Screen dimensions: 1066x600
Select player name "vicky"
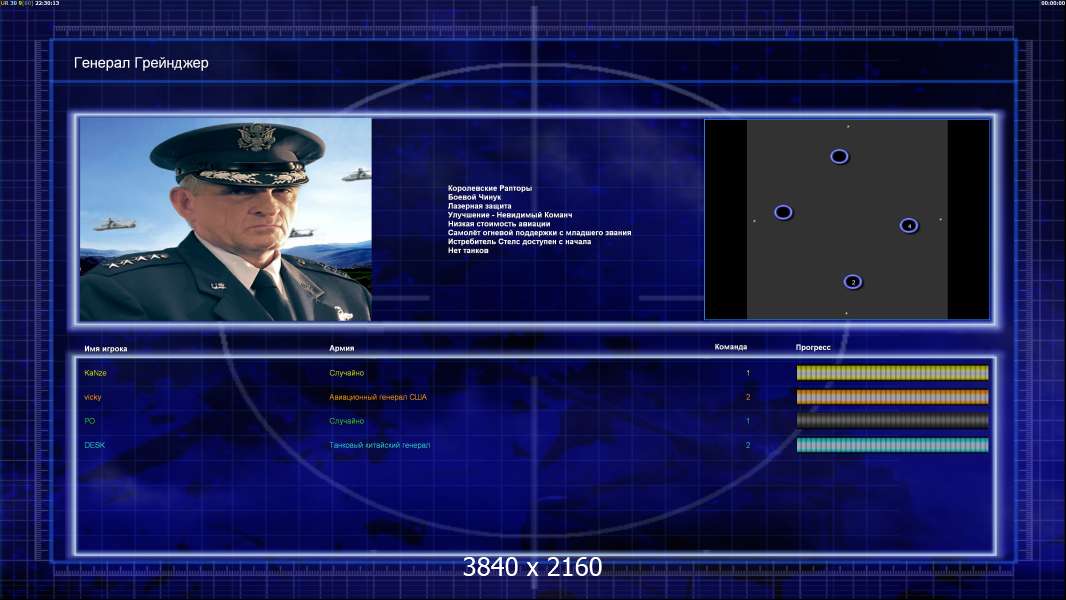pyautogui.click(x=92, y=398)
